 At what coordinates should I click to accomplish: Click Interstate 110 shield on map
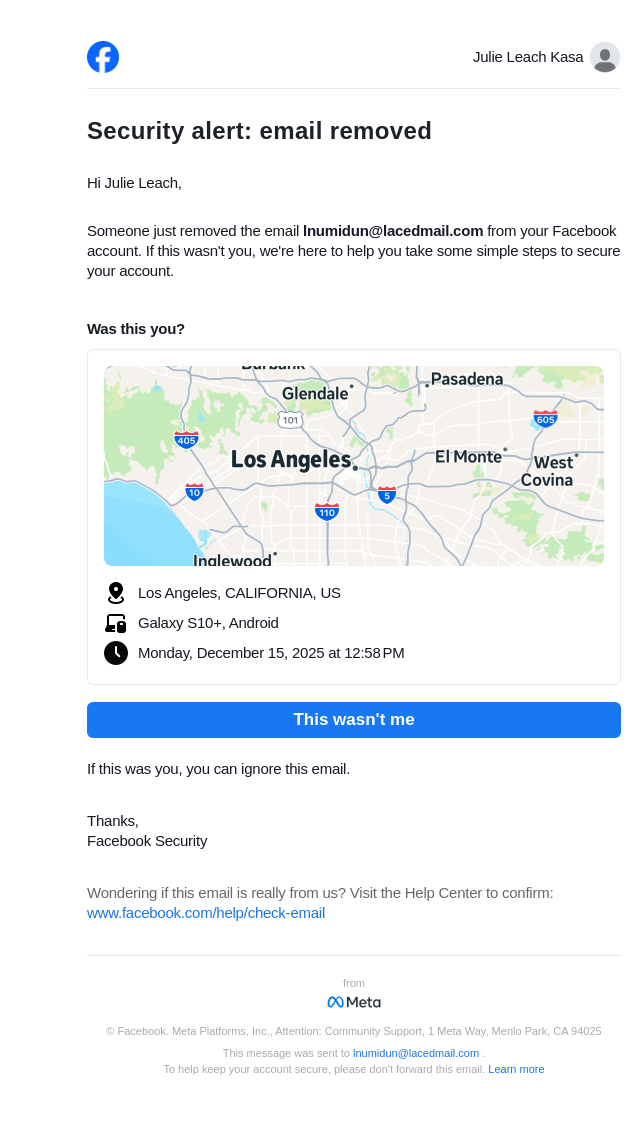327,512
